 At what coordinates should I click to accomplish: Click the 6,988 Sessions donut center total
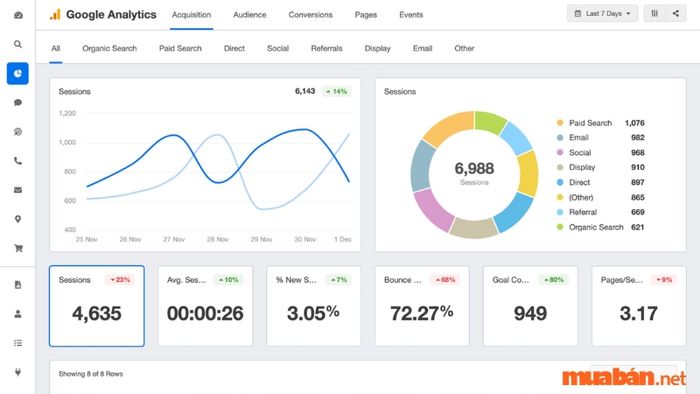tap(474, 173)
